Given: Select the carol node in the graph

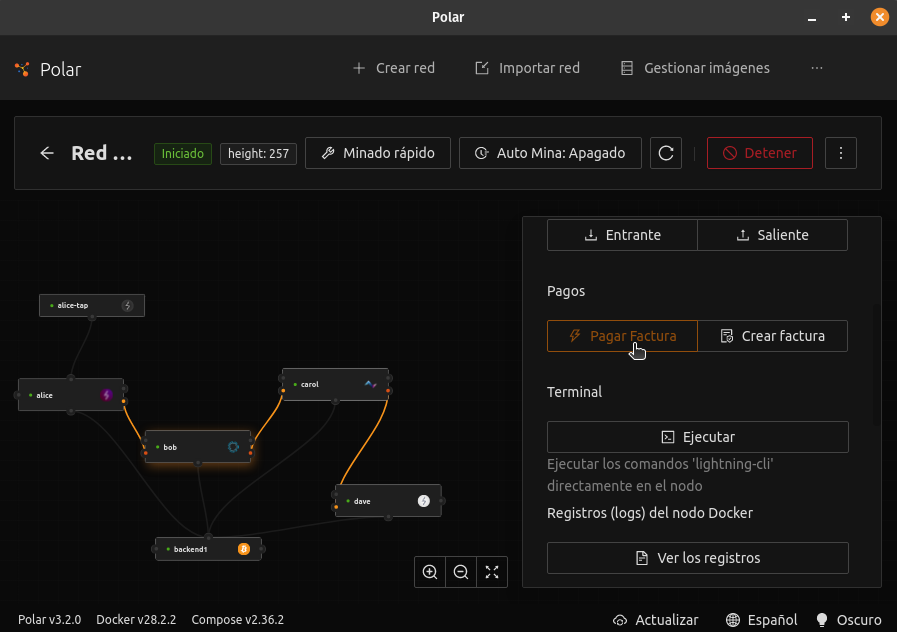Looking at the screenshot, I should click(x=334, y=384).
